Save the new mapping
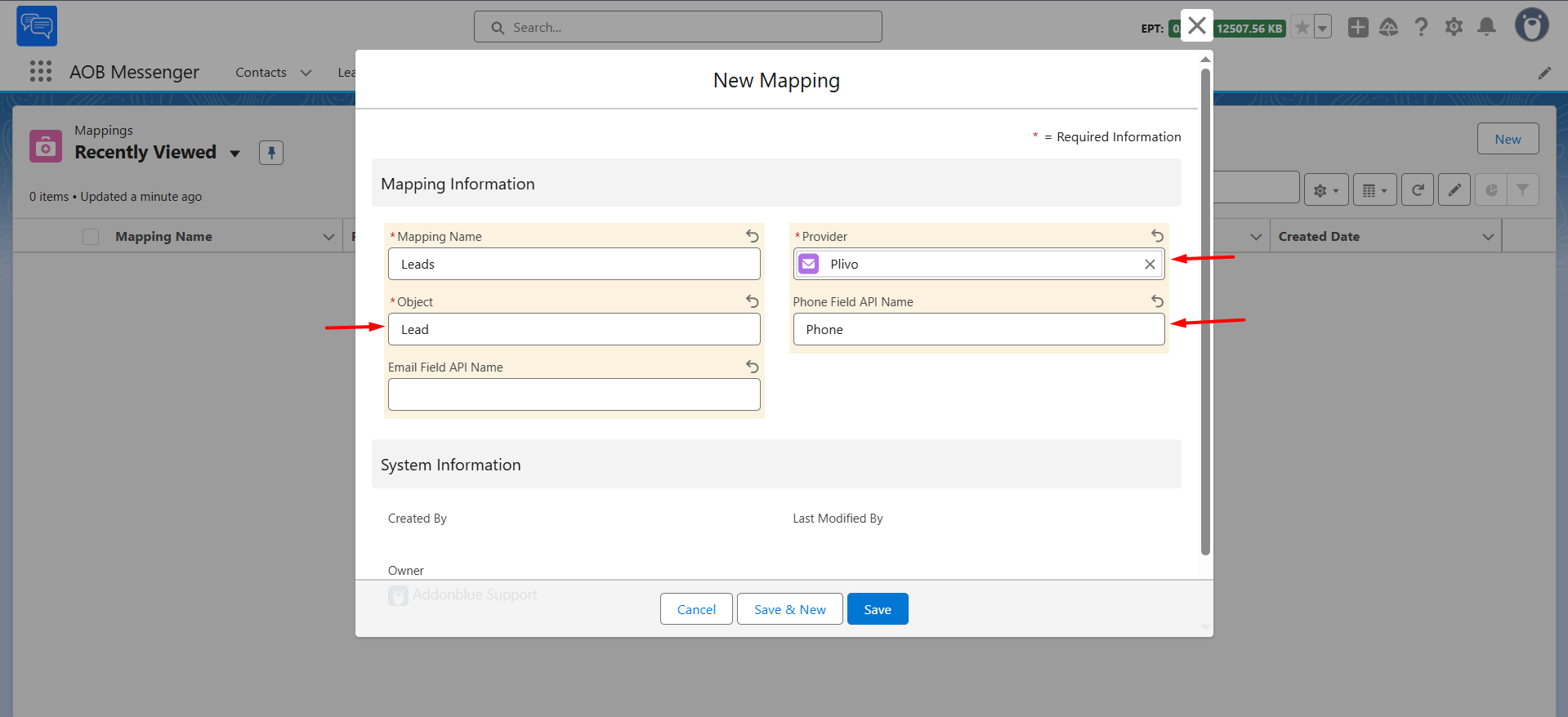1568x717 pixels. [x=878, y=609]
